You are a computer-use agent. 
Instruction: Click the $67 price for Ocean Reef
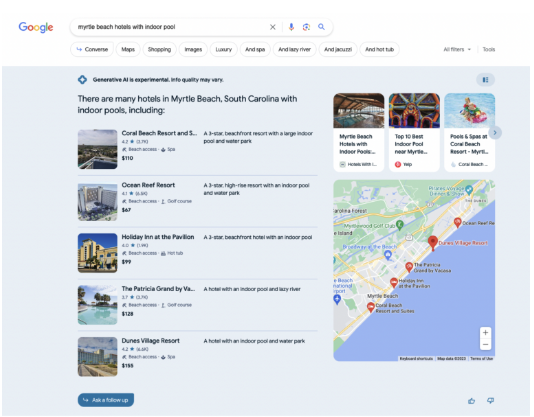pos(126,210)
